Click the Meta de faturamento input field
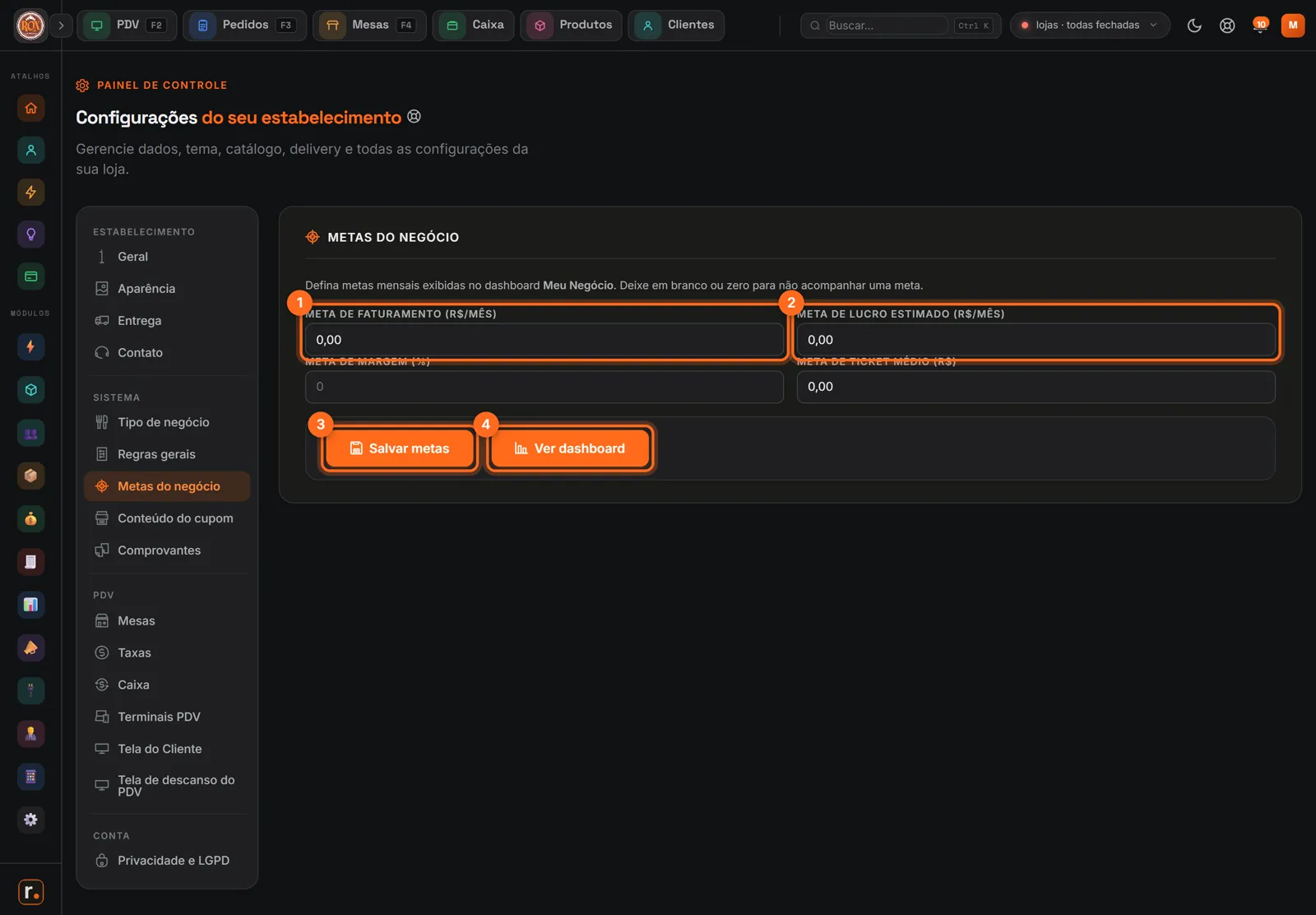This screenshot has width=1316, height=915. [544, 340]
